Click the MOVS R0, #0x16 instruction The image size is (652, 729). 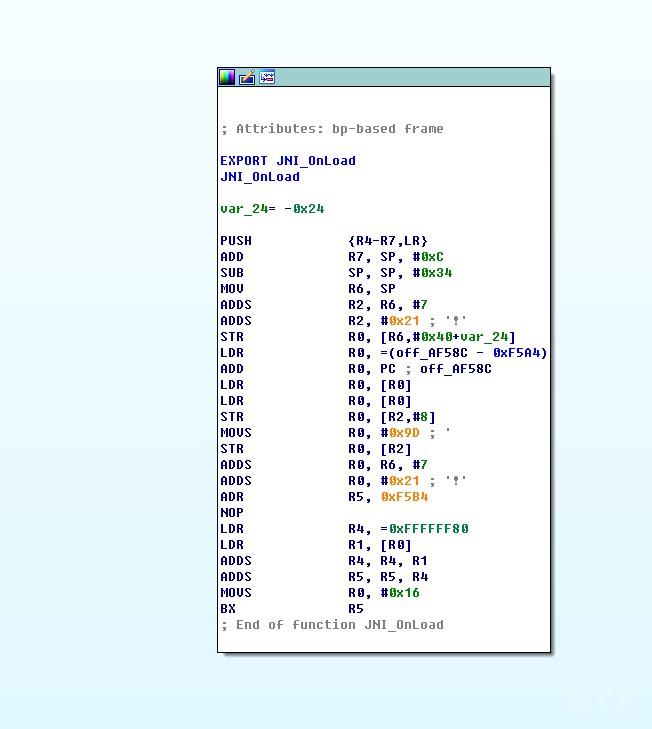320,593
